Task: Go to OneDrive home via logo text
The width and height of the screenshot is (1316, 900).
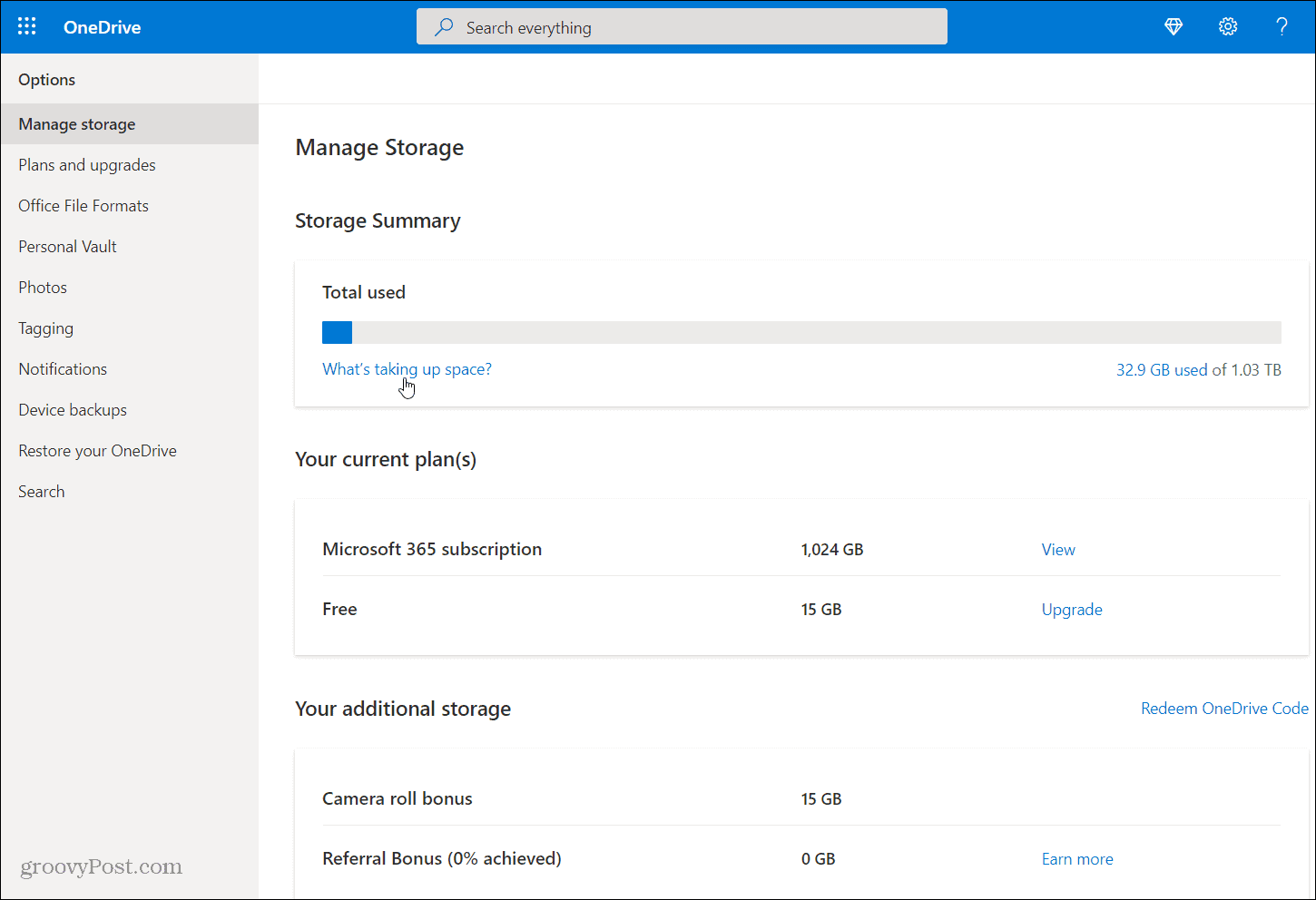Action: click(x=102, y=27)
